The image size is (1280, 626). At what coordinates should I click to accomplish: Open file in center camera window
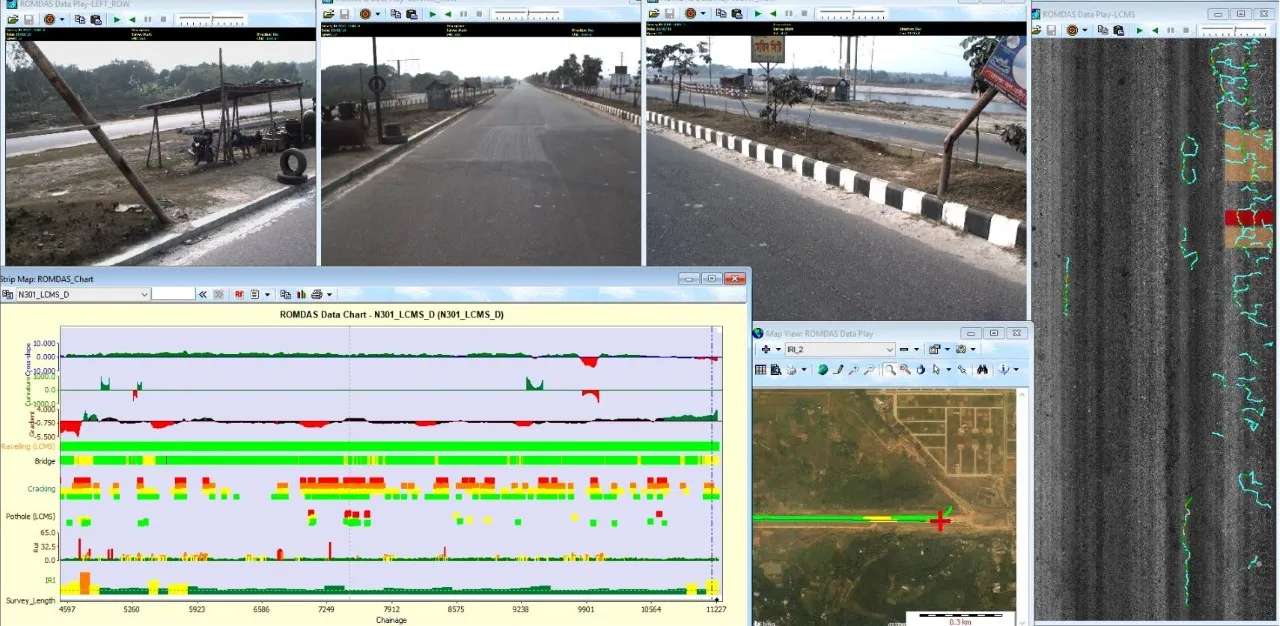329,14
